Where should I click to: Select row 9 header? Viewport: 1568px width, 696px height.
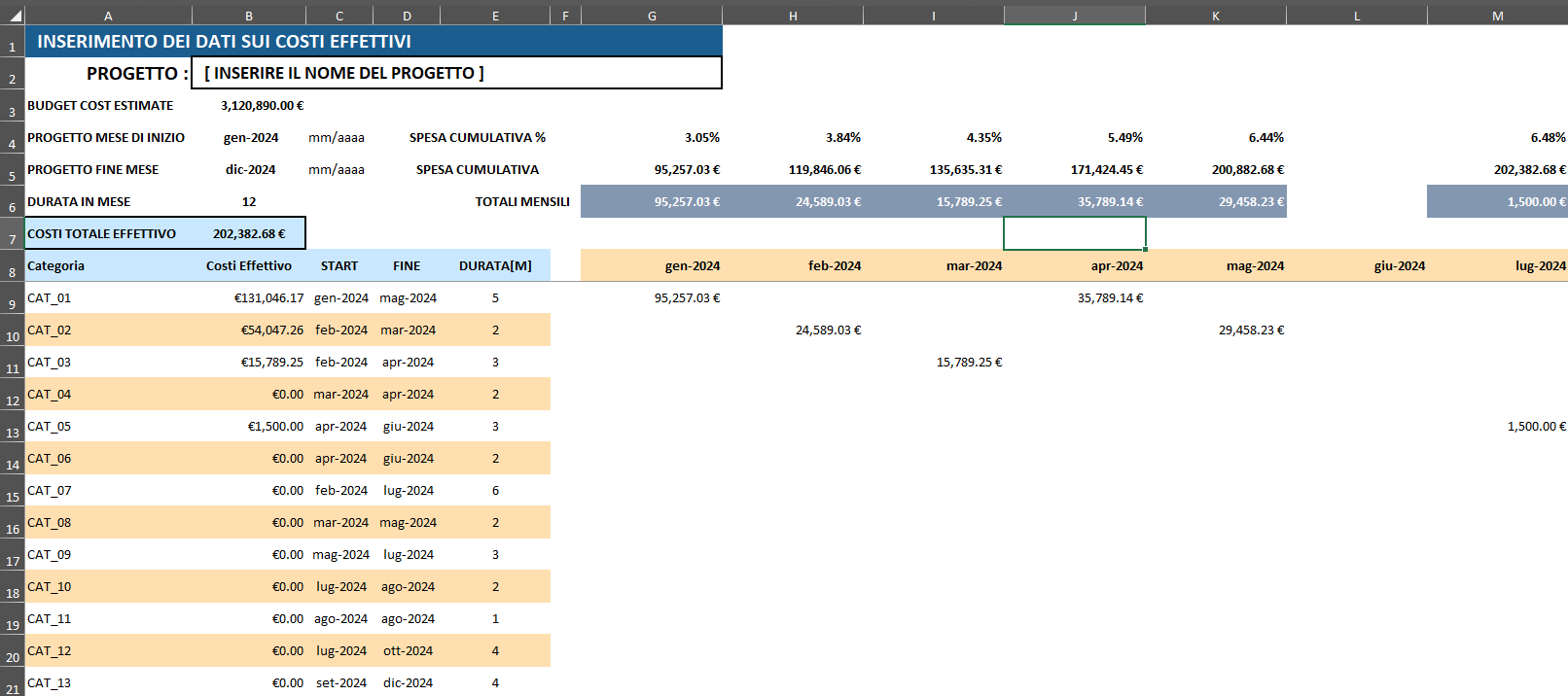pos(13,298)
